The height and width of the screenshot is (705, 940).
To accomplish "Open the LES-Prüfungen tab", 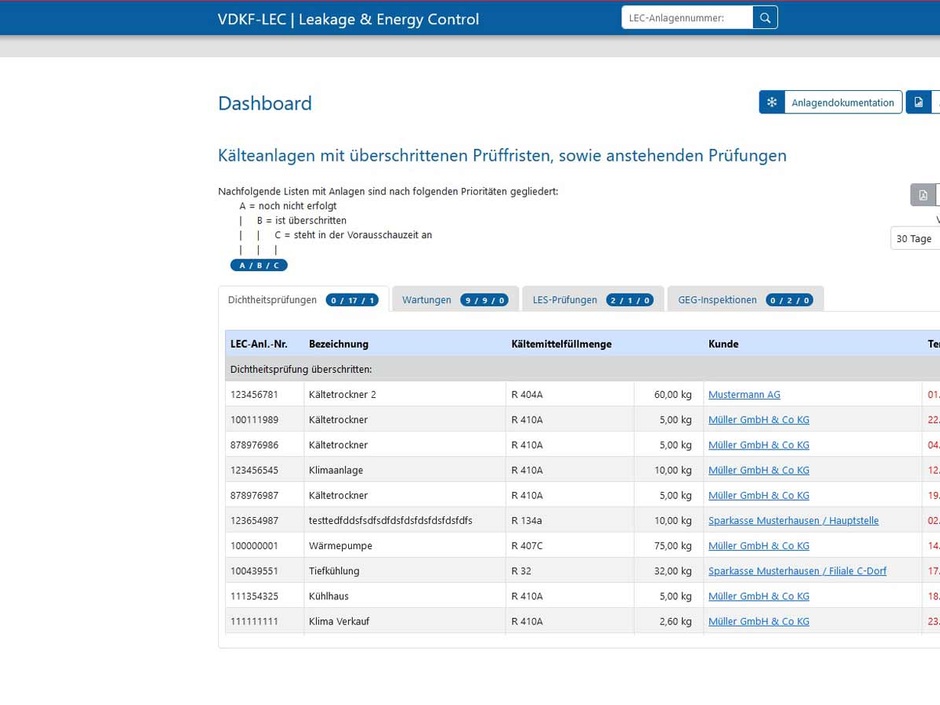I will click(565, 300).
